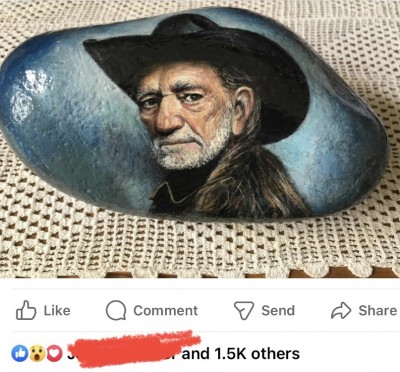Open the "and 1.5K others" reactions list
Screen dimensions: 400x372
[x=240, y=354]
